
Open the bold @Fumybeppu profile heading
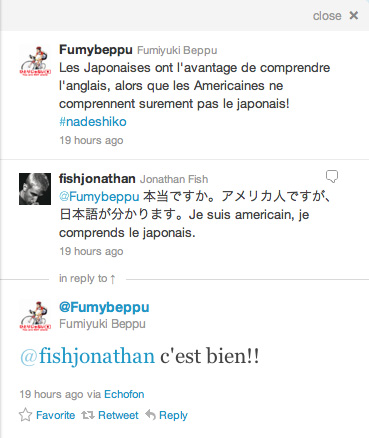(x=104, y=307)
